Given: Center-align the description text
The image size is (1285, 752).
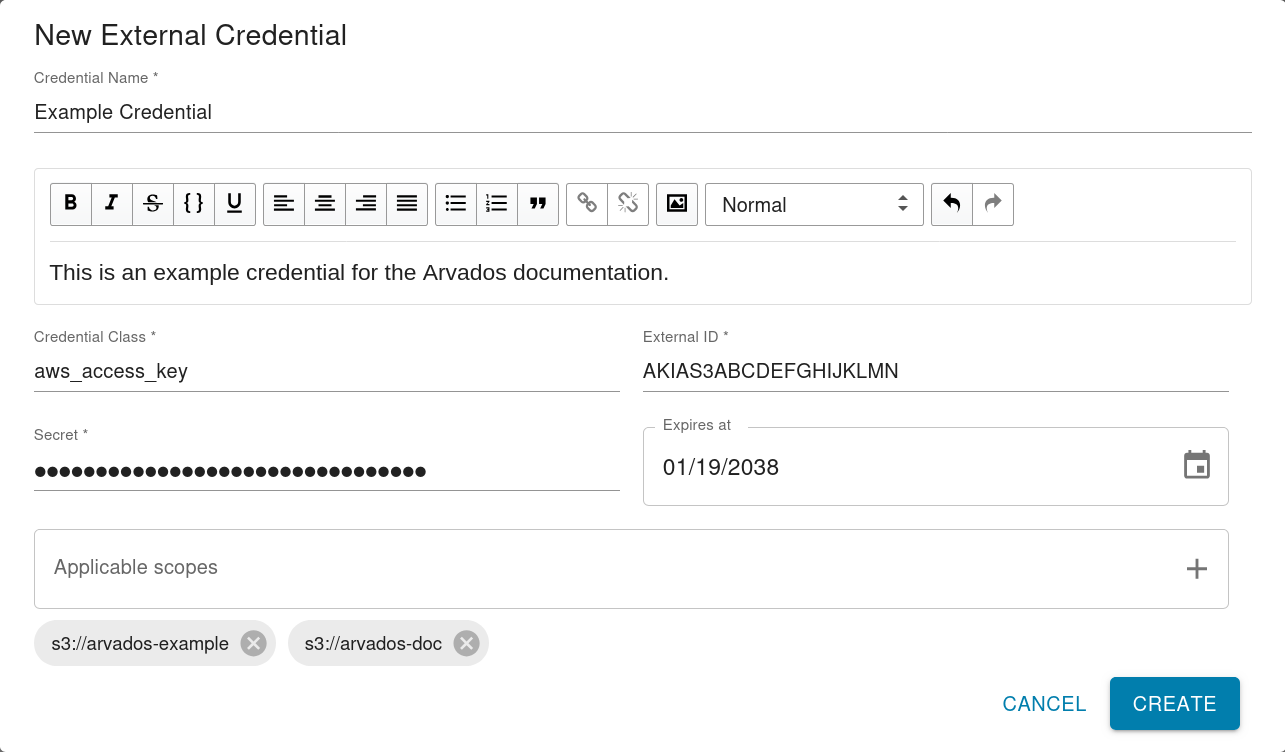Looking at the screenshot, I should 325,204.
